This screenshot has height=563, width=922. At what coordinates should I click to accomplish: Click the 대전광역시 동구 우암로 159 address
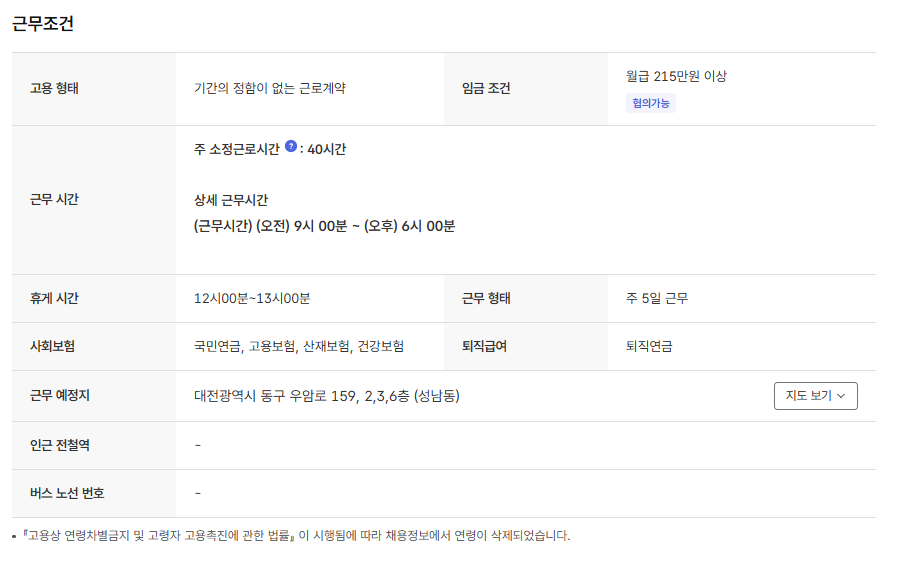(326, 396)
